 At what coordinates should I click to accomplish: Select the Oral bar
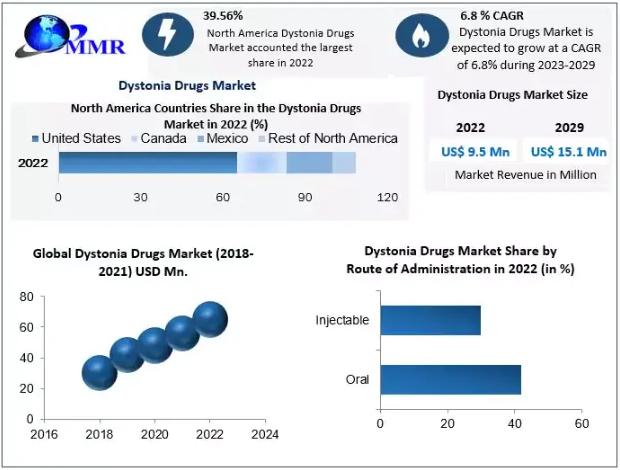tap(450, 379)
